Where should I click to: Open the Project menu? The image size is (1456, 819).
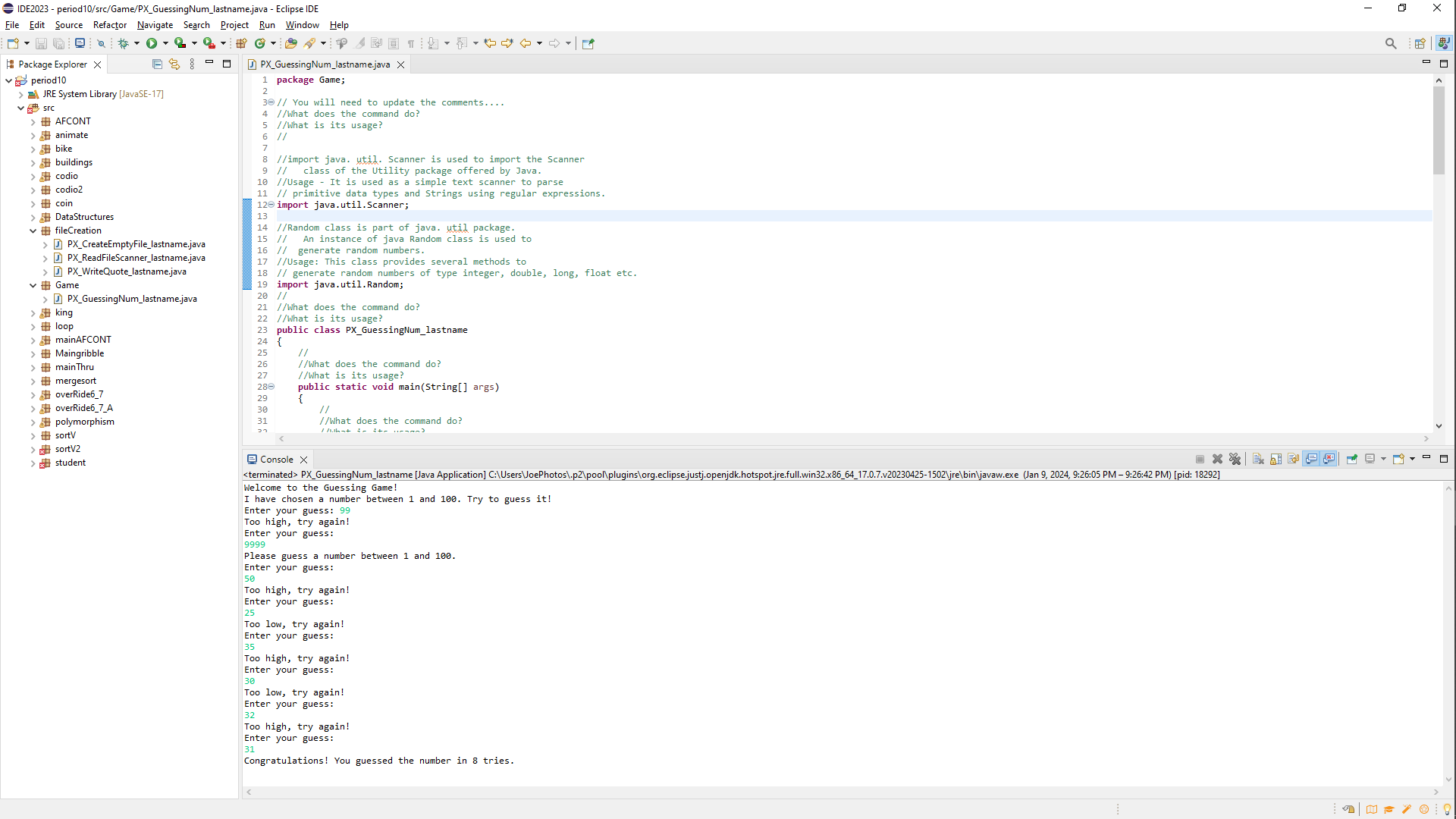234,25
